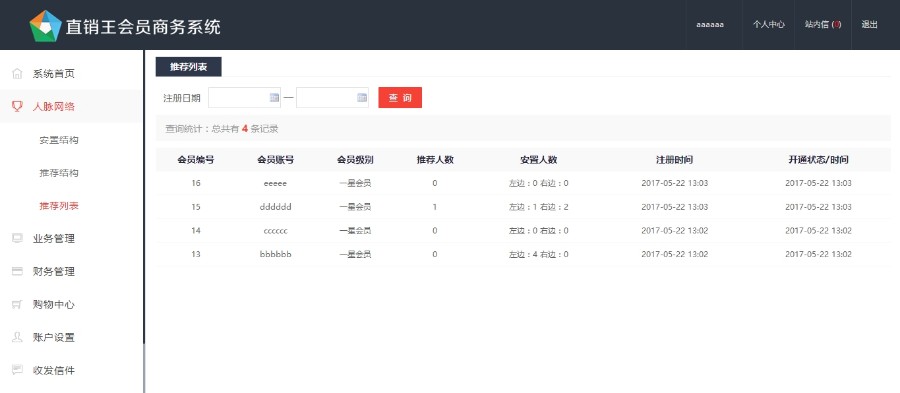Click the 会员编号 column header
The height and width of the screenshot is (393, 900).
pos(196,160)
